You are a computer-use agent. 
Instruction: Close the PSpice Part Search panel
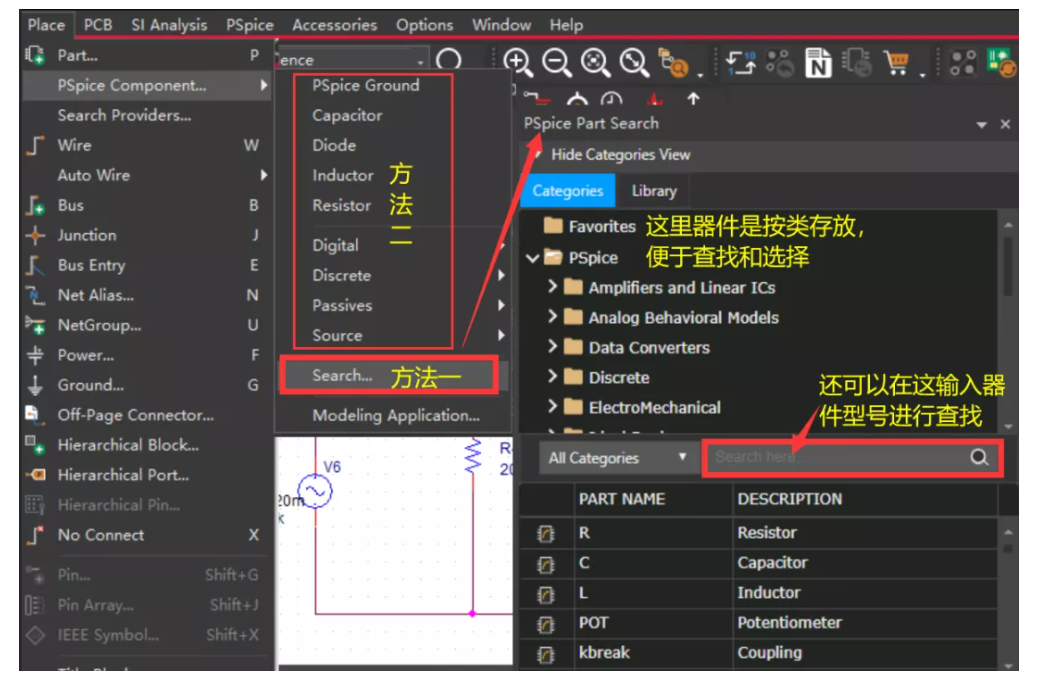(x=1005, y=125)
